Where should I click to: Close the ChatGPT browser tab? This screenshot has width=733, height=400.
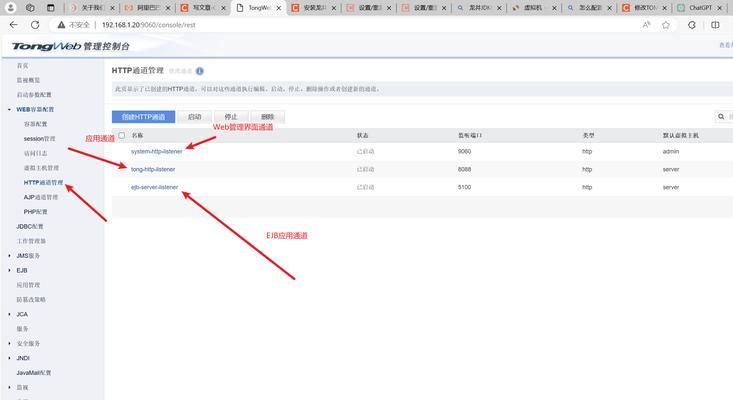click(x=720, y=8)
